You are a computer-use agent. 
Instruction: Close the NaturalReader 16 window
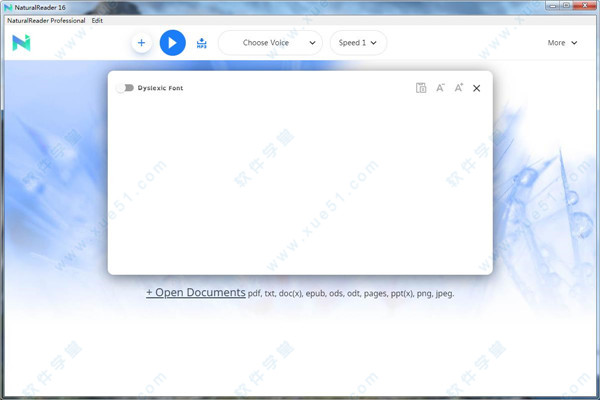(x=585, y=5)
